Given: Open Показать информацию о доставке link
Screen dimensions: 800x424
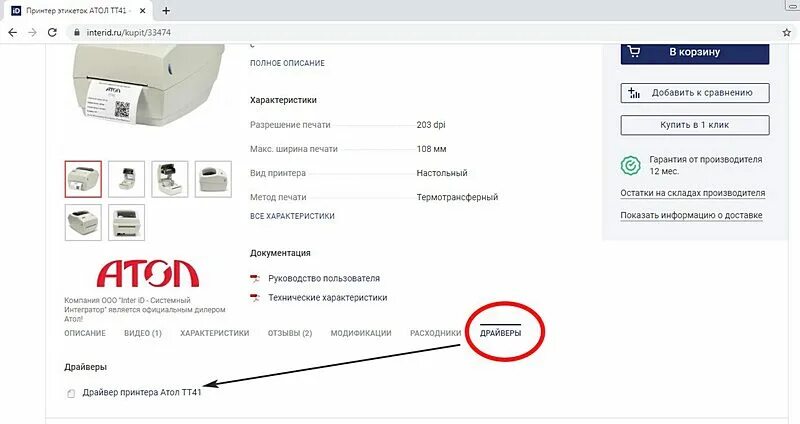Looking at the screenshot, I should 691,215.
